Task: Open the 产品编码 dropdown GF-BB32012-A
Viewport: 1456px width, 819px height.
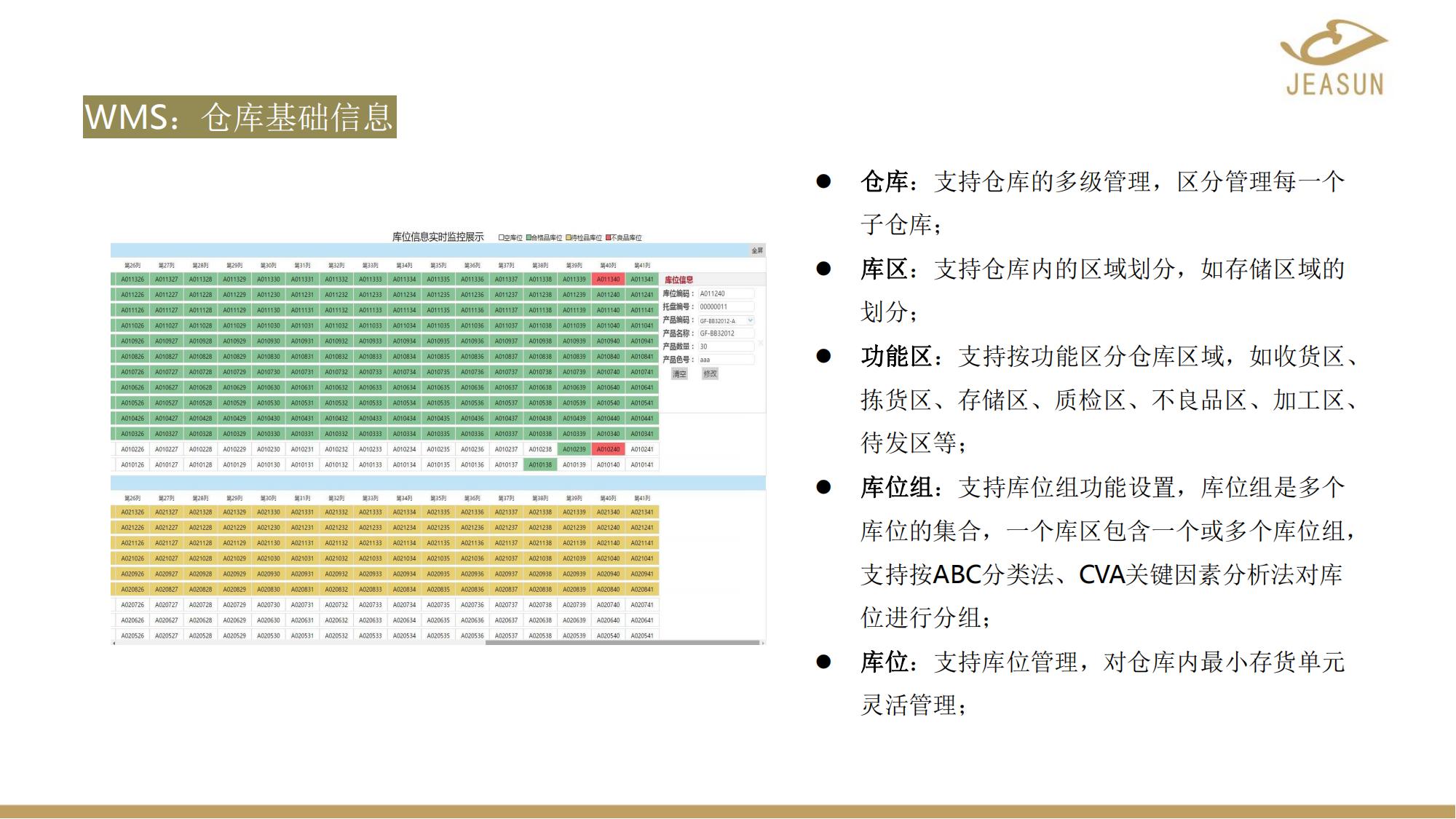Action: [x=726, y=320]
